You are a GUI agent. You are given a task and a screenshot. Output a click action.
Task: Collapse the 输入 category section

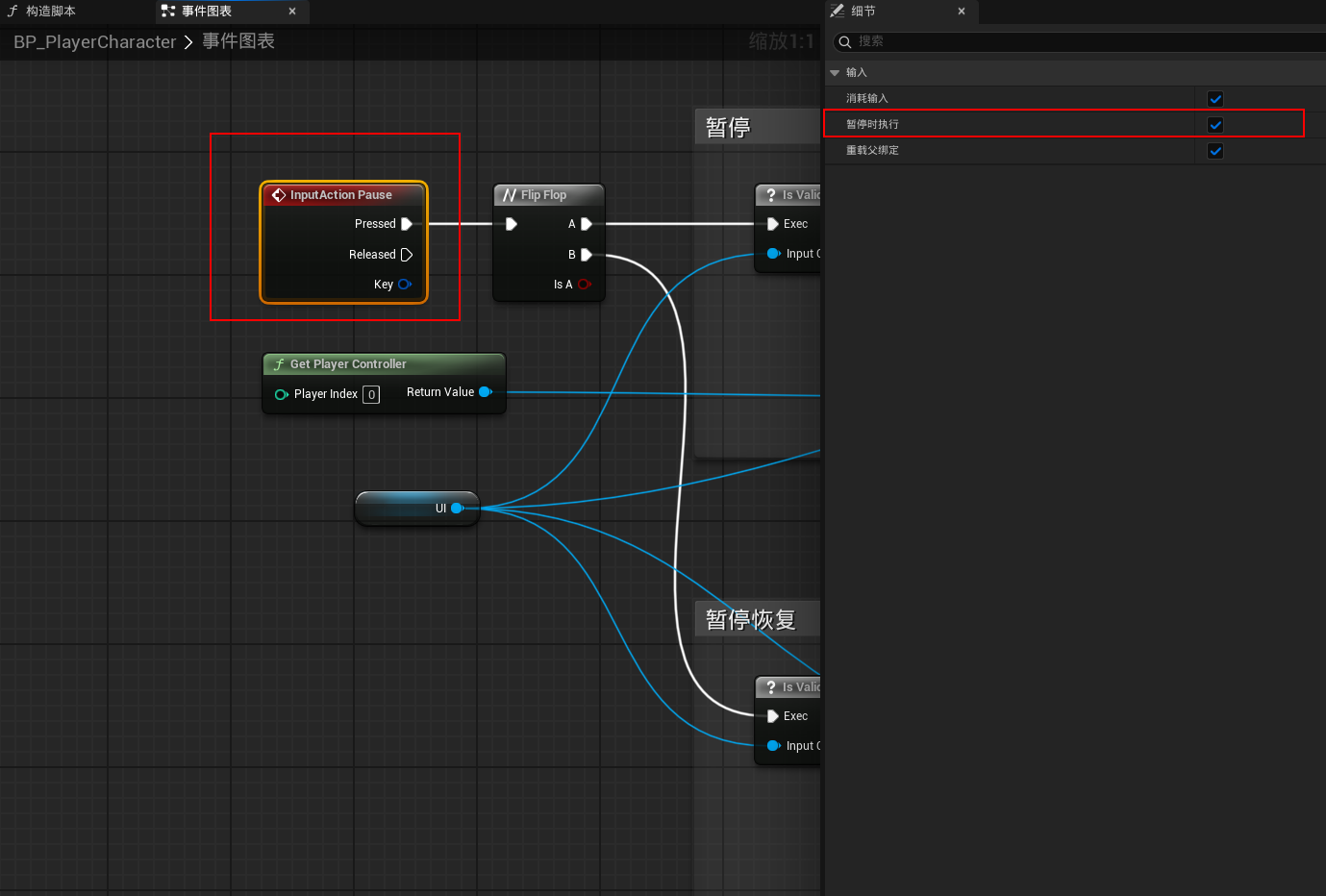click(x=835, y=73)
